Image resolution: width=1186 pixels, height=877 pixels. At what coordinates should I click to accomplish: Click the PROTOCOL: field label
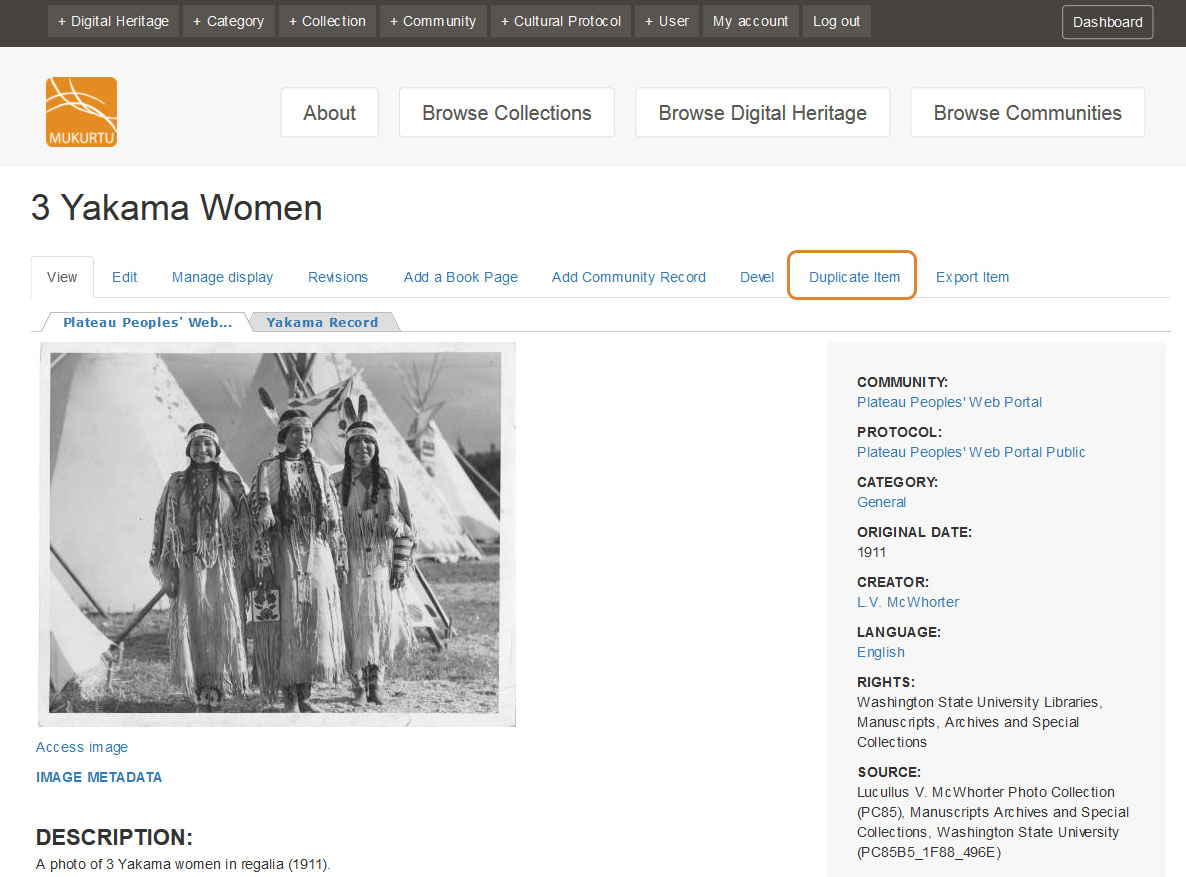pyautogui.click(x=899, y=432)
